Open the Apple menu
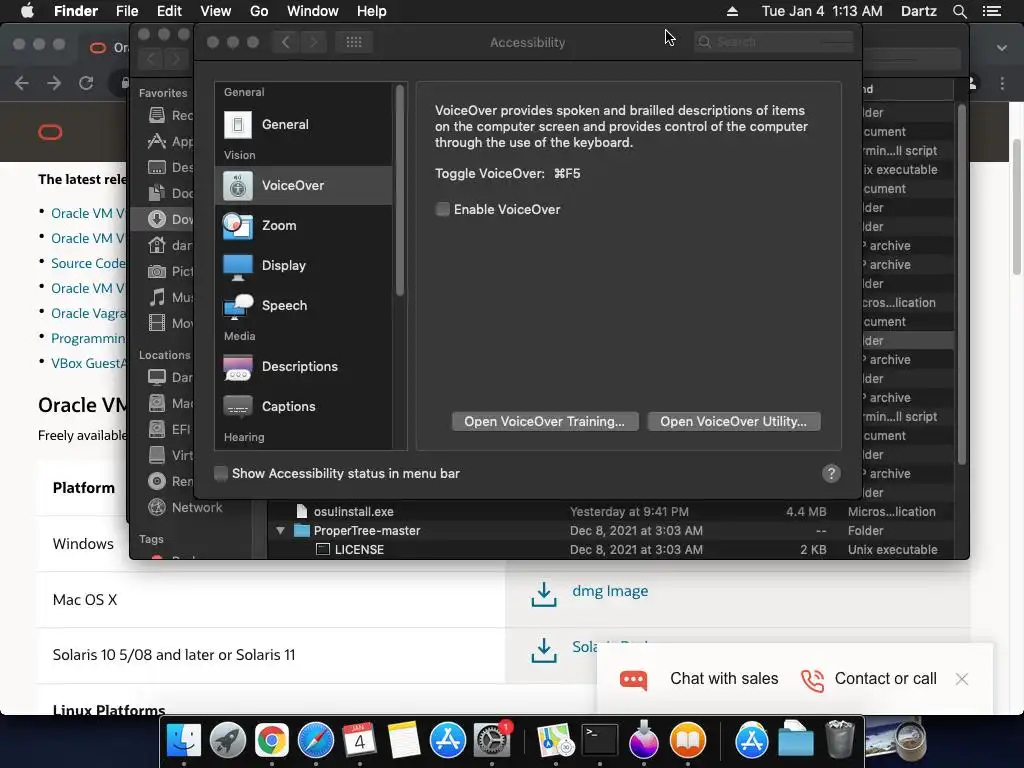The height and width of the screenshot is (768, 1024). click(x=27, y=11)
